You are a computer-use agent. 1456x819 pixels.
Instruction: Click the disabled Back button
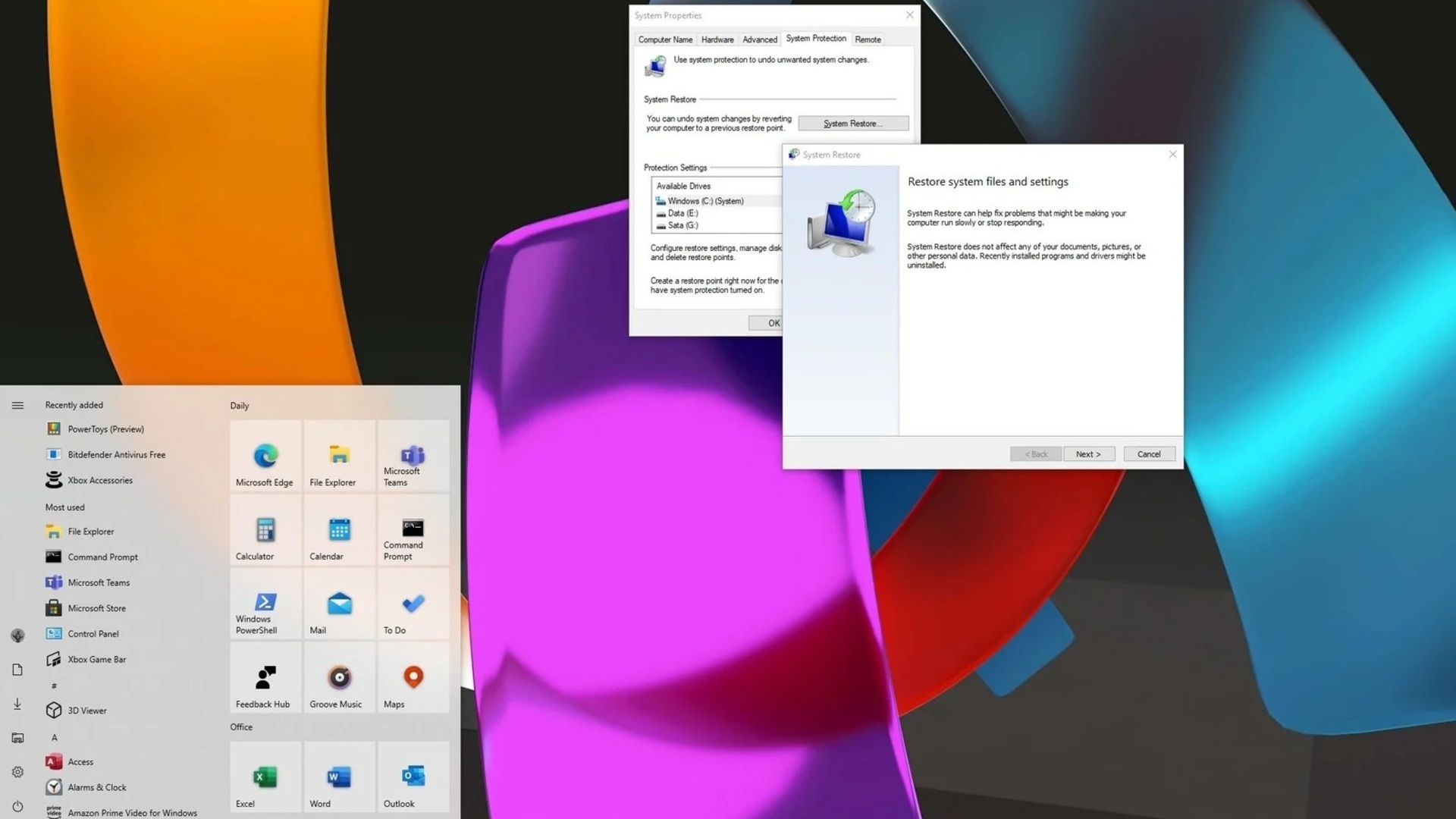[1036, 454]
